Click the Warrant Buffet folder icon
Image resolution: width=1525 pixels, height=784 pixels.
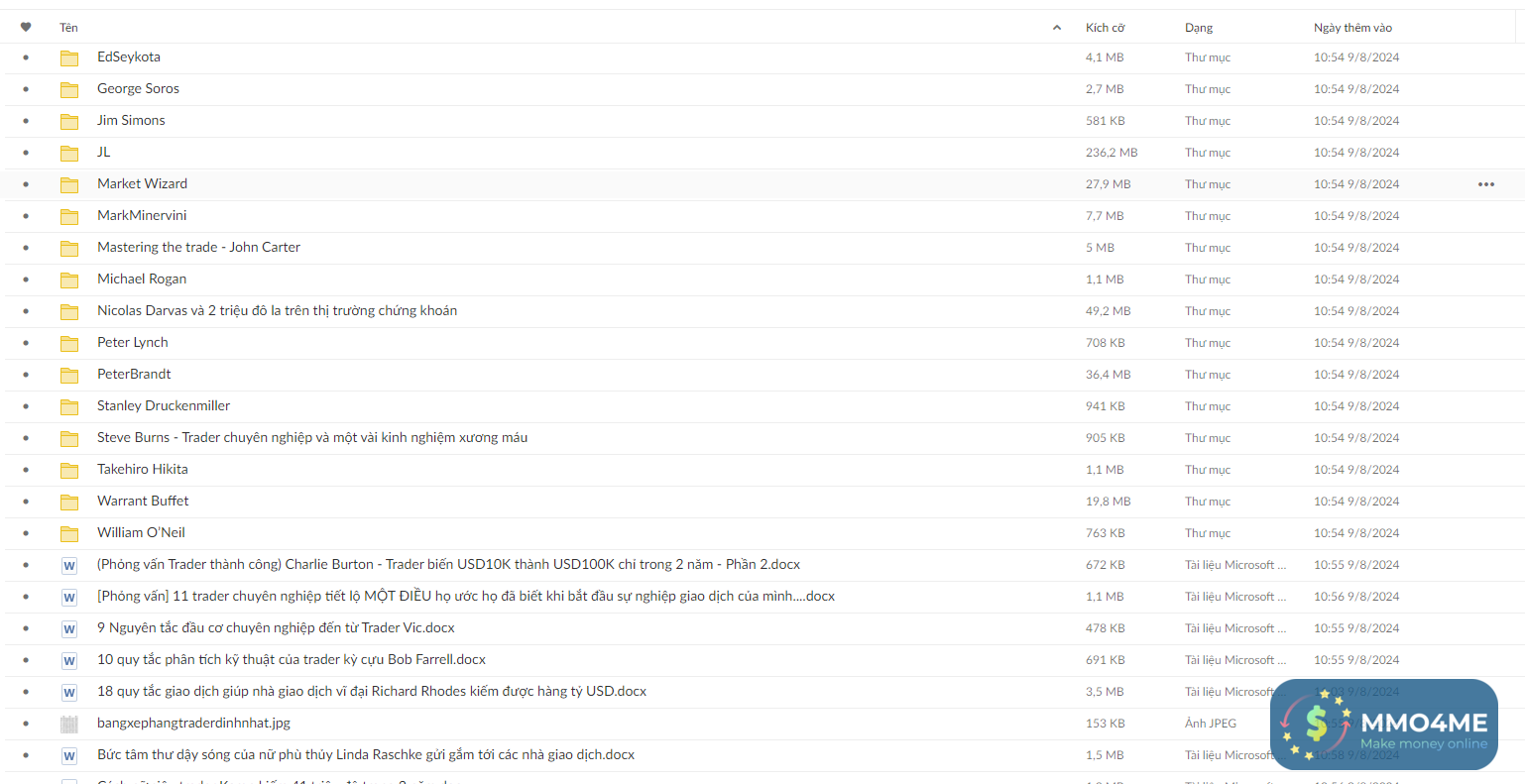(x=69, y=502)
